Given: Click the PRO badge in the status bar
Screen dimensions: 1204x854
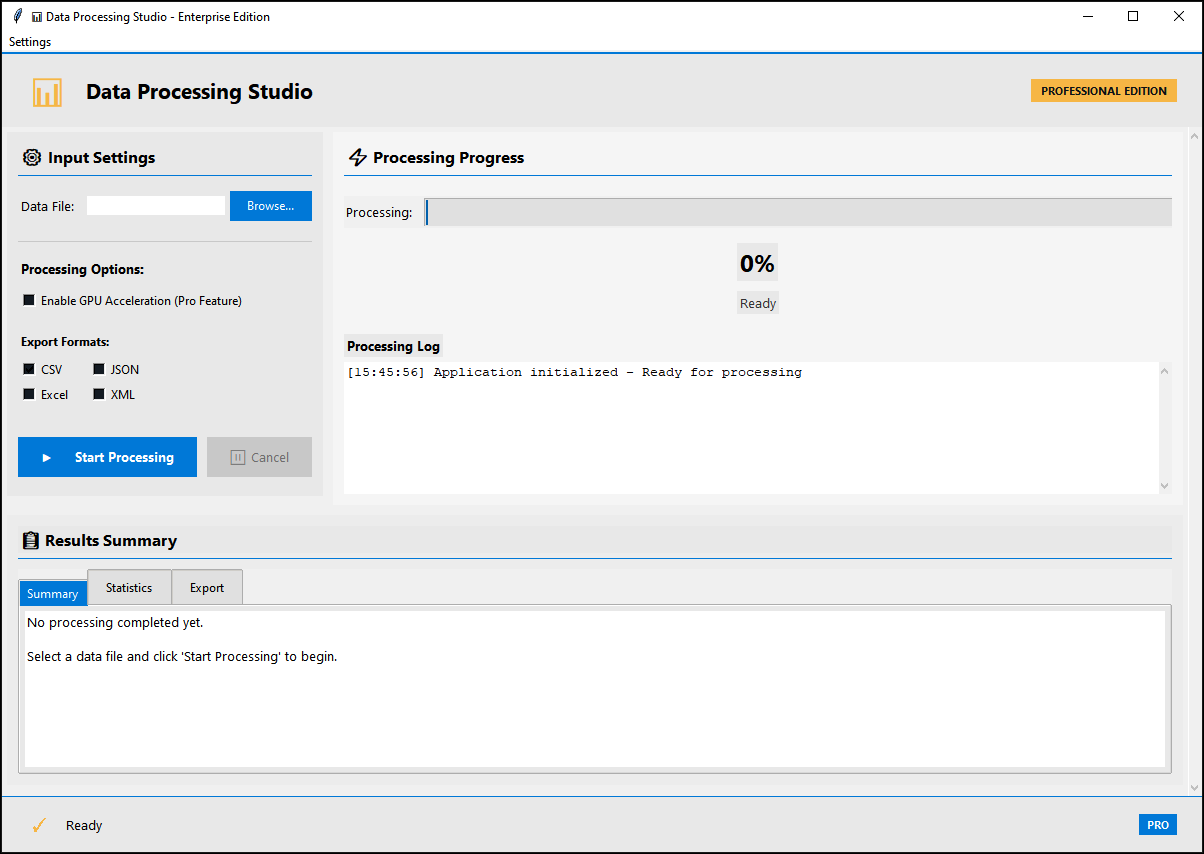Looking at the screenshot, I should pyautogui.click(x=1157, y=824).
